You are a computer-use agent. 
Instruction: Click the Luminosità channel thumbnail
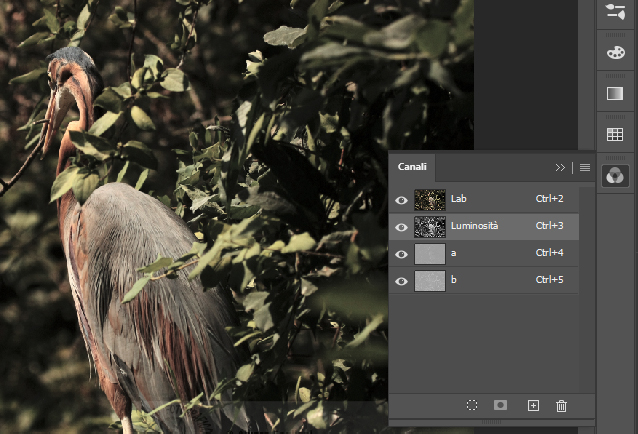click(430, 227)
